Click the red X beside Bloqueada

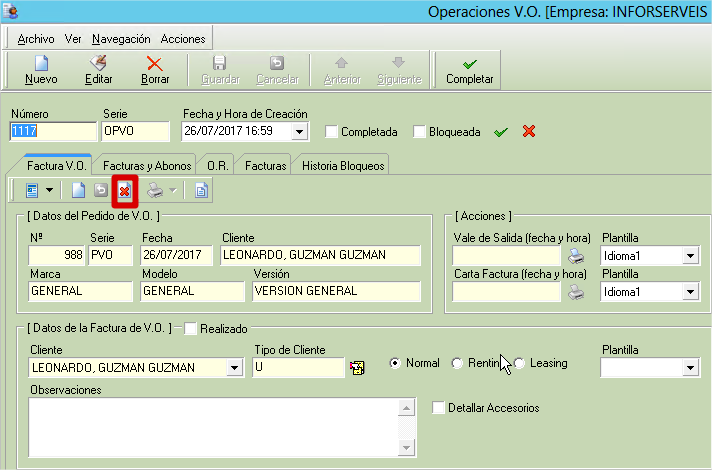tap(529, 131)
